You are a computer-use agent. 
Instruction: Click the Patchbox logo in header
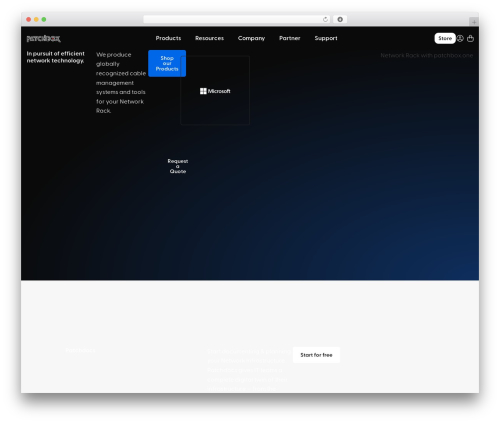click(43, 39)
